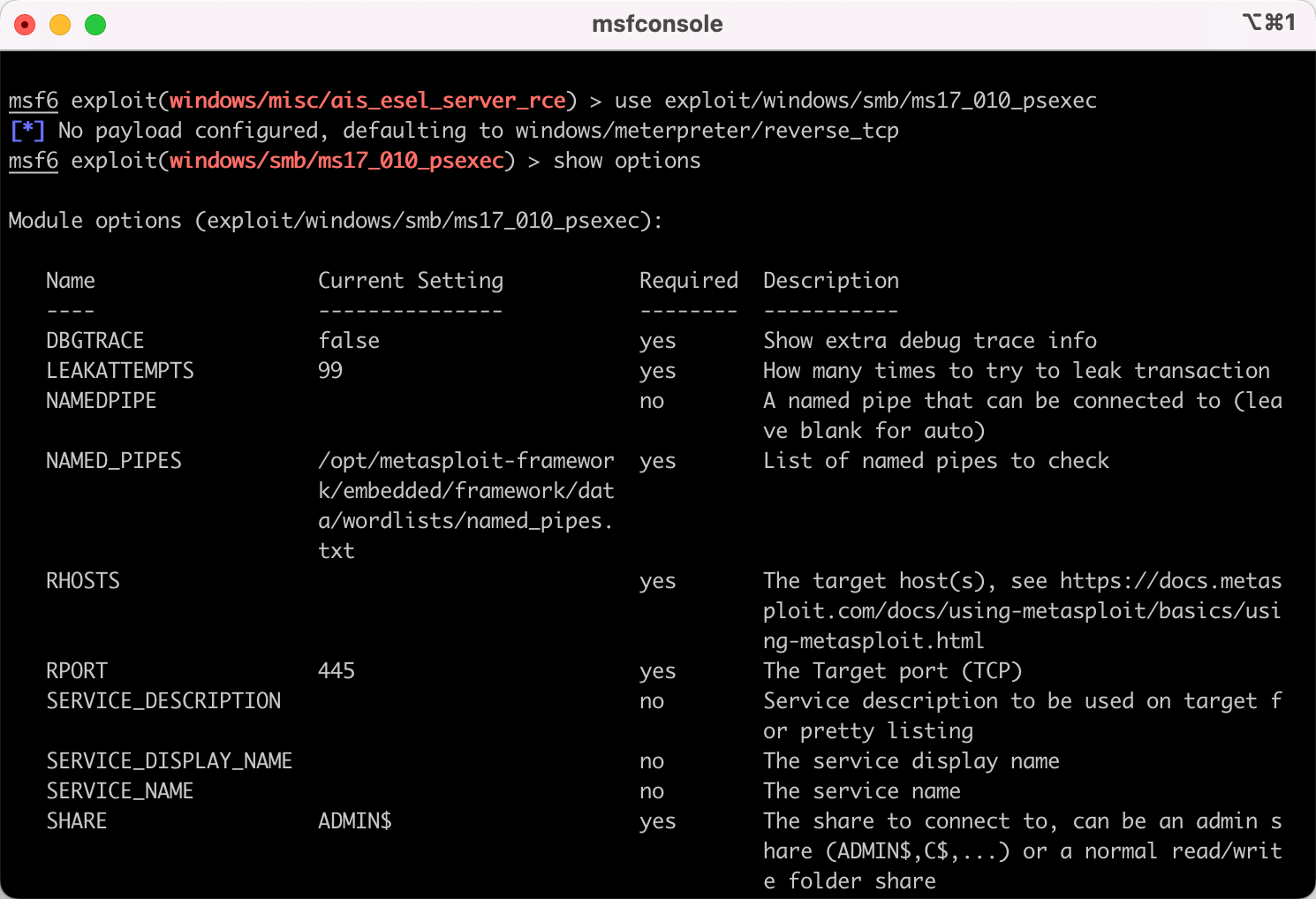Image resolution: width=1316 pixels, height=899 pixels.
Task: Click 'How many times to try to leak transaction'
Action: coord(1017,371)
